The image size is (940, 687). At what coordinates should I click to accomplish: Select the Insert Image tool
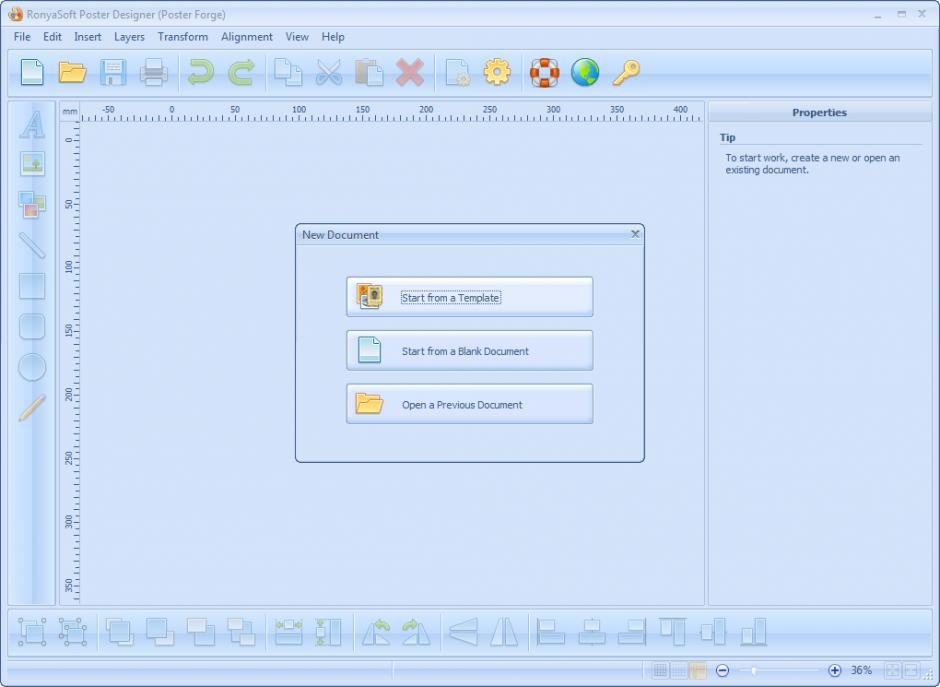pyautogui.click(x=32, y=164)
